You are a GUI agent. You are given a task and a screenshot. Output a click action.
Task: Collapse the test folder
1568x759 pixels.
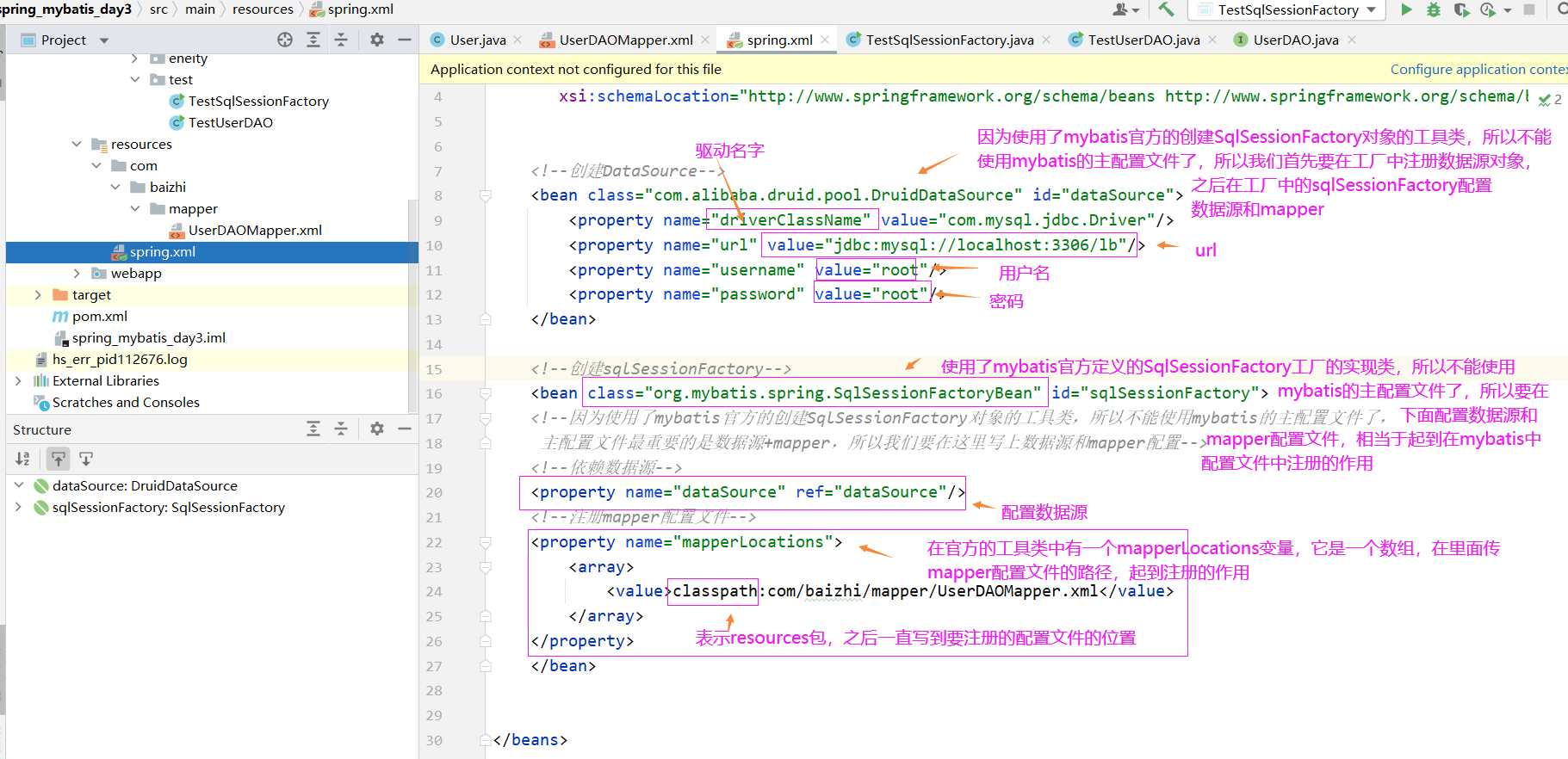coord(135,79)
